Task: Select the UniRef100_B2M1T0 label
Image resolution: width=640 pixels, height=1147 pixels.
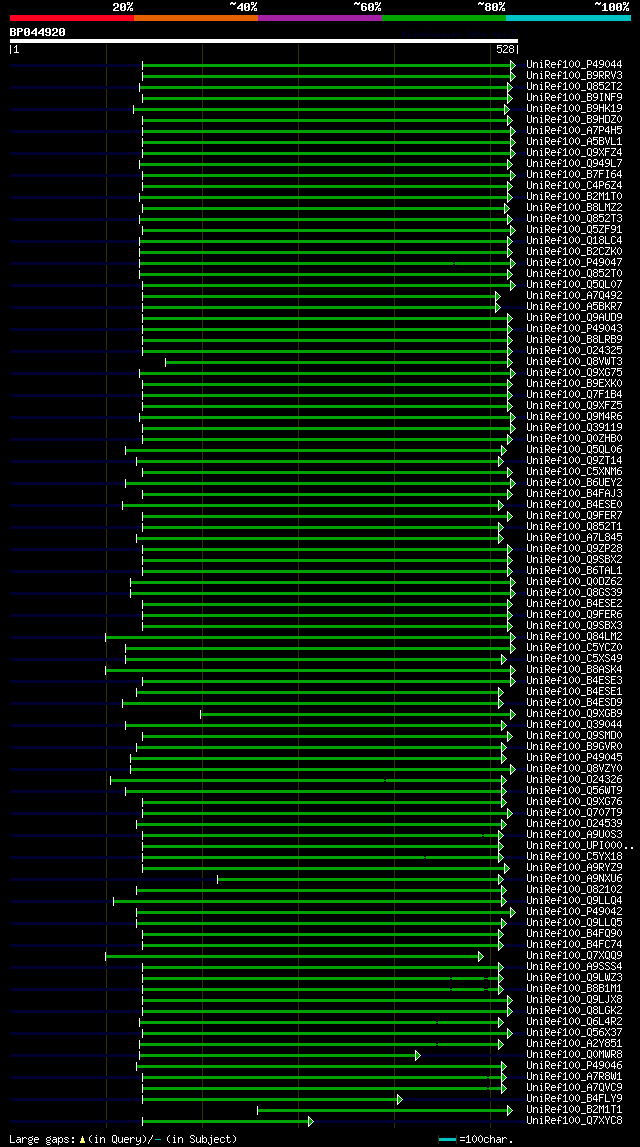Action: (x=574, y=197)
